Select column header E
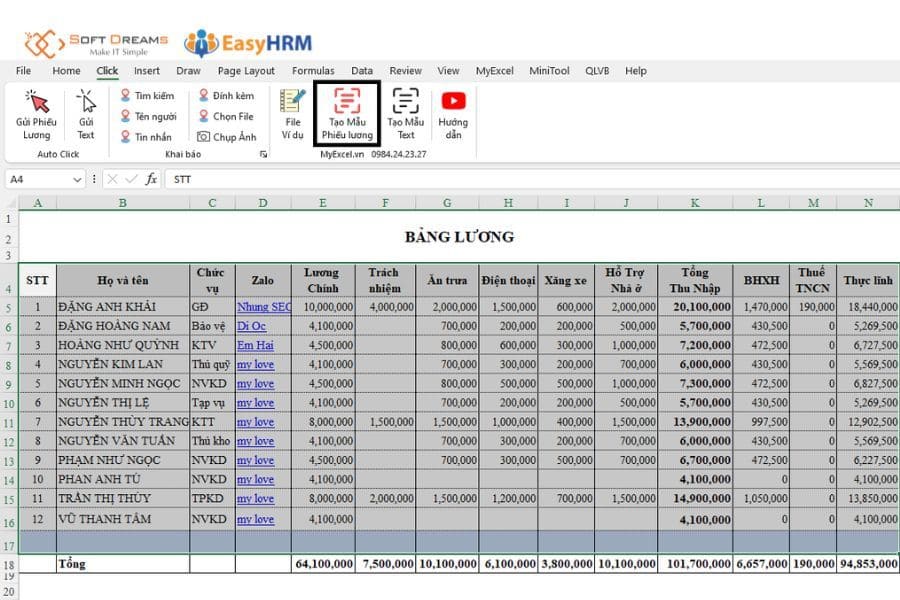Viewport: 900px width, 600px height. [x=322, y=203]
